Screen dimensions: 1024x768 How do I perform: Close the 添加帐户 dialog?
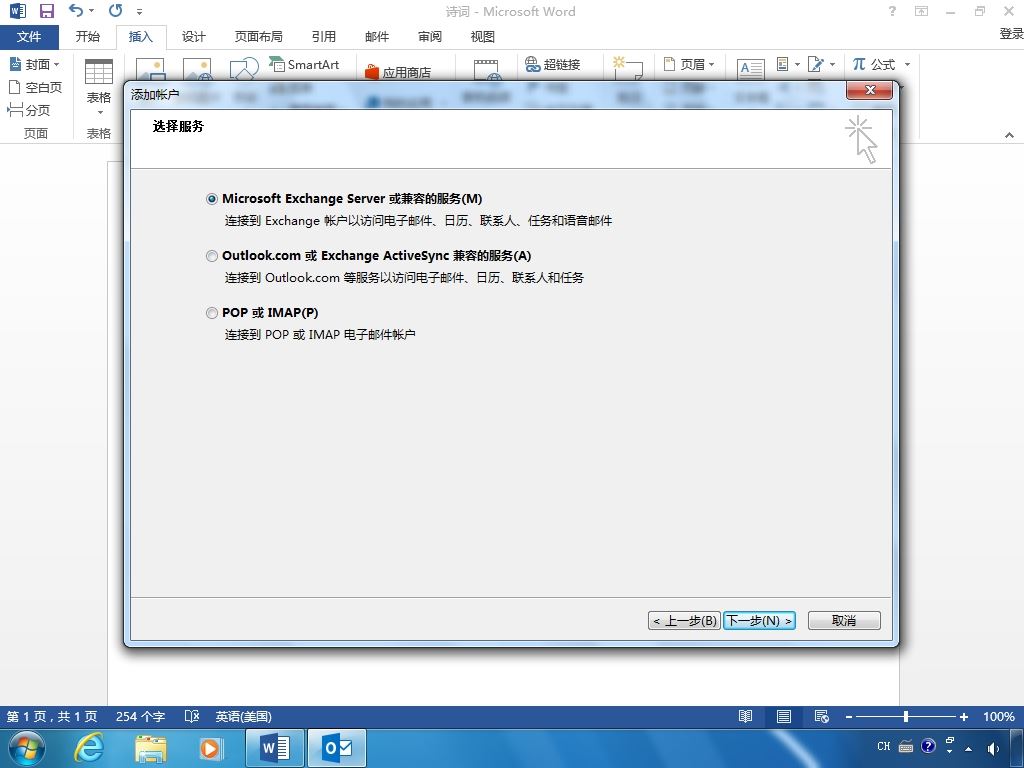tap(869, 90)
